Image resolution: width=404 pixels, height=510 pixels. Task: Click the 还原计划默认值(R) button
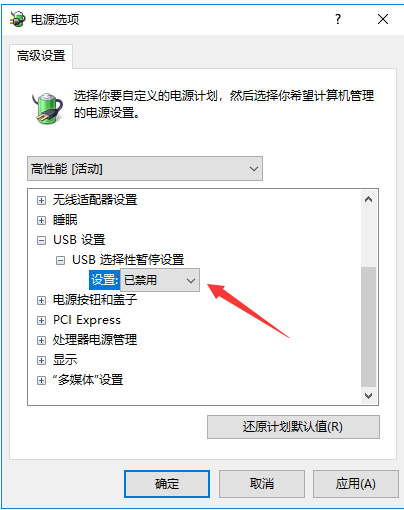tap(293, 427)
